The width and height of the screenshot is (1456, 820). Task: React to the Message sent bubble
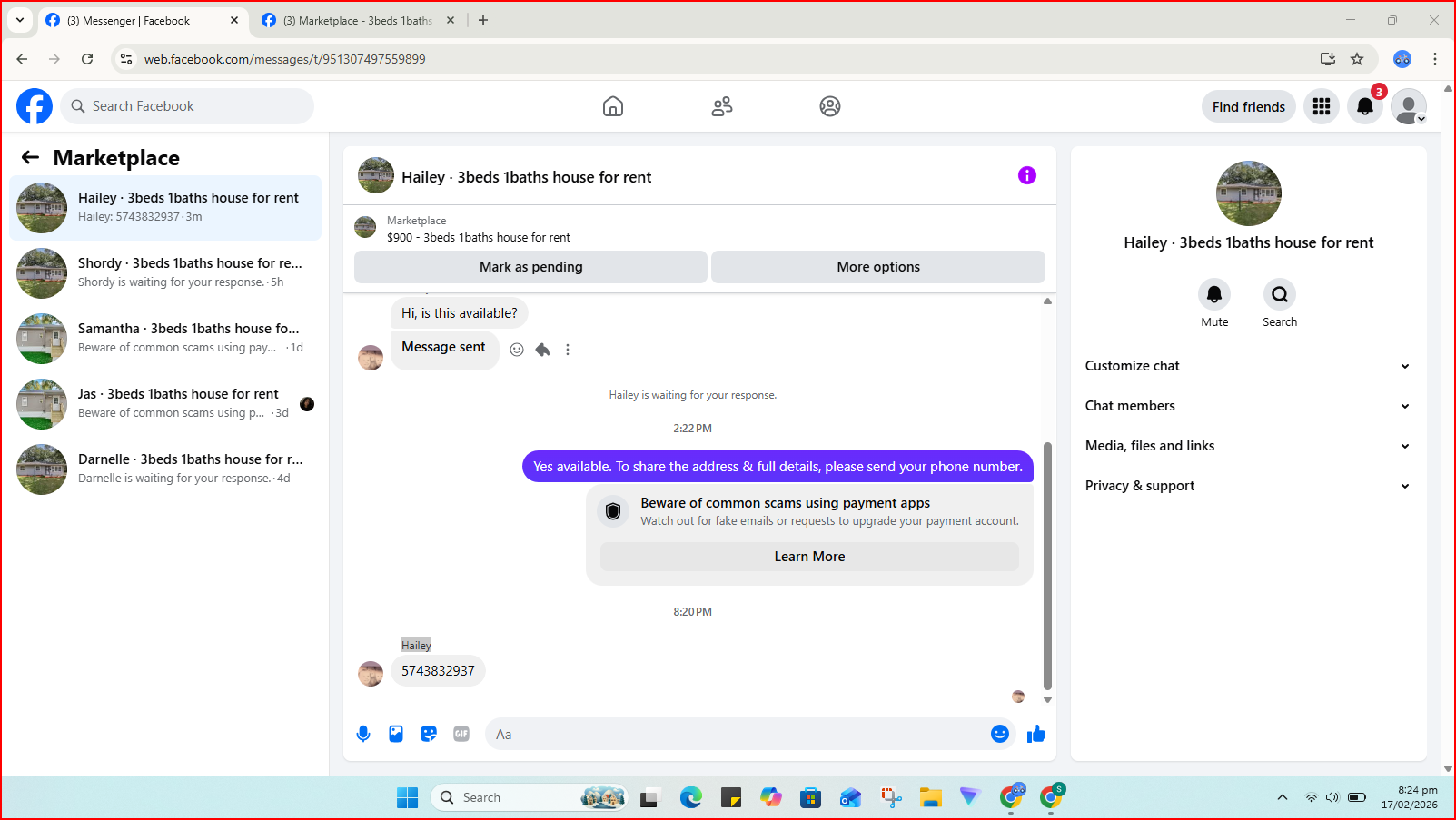[x=517, y=350]
